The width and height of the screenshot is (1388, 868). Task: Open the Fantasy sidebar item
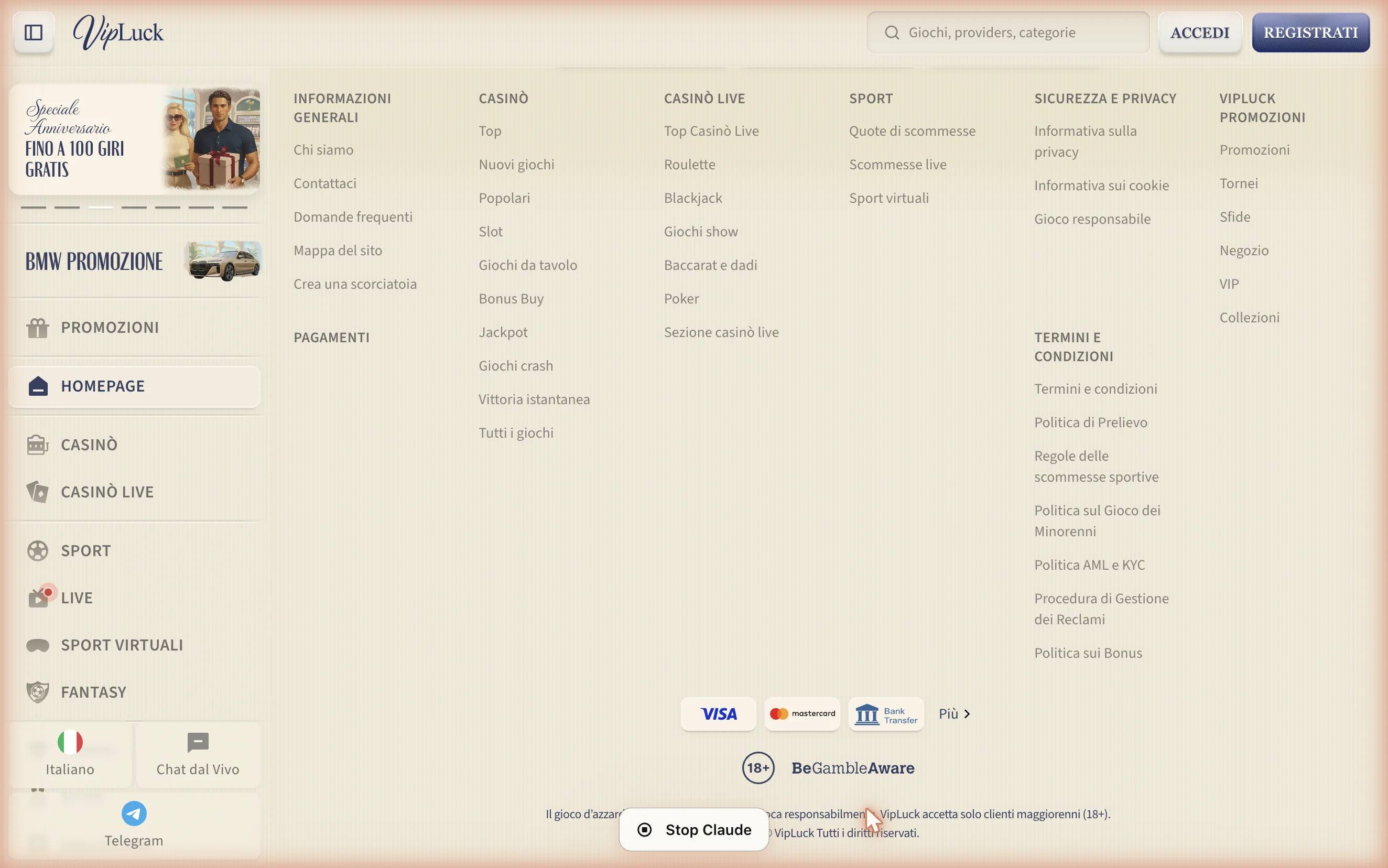(134, 692)
